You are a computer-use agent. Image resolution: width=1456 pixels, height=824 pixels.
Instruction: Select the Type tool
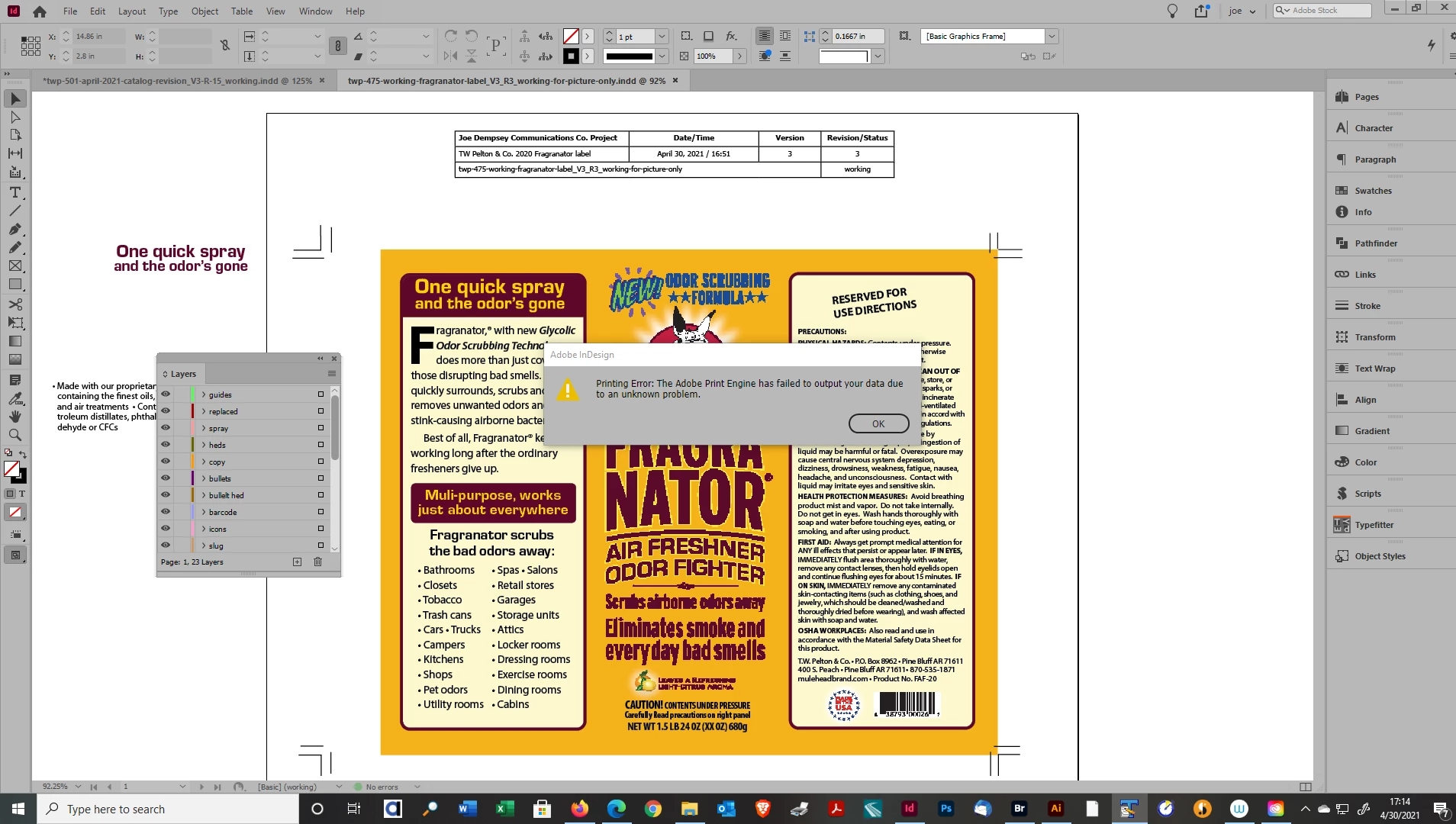[15, 192]
